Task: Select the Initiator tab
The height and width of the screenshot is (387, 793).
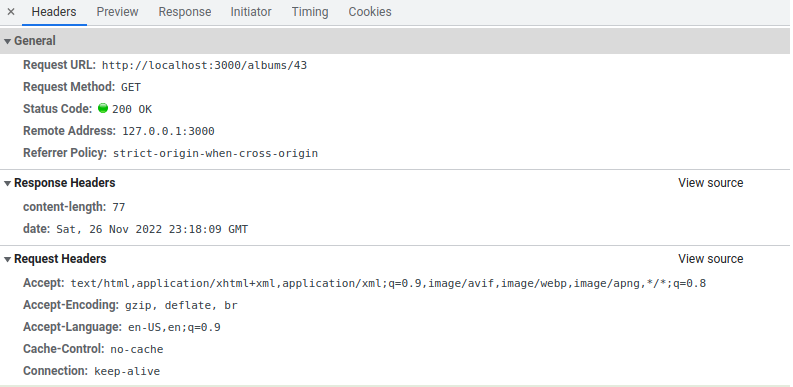Action: [x=251, y=12]
